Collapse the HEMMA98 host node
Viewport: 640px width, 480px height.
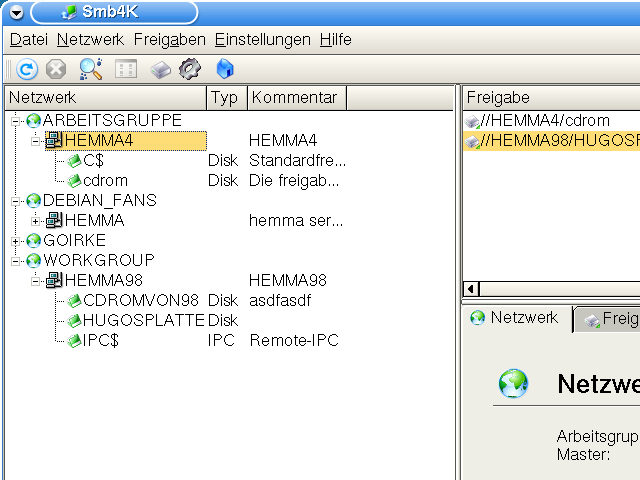click(x=36, y=281)
